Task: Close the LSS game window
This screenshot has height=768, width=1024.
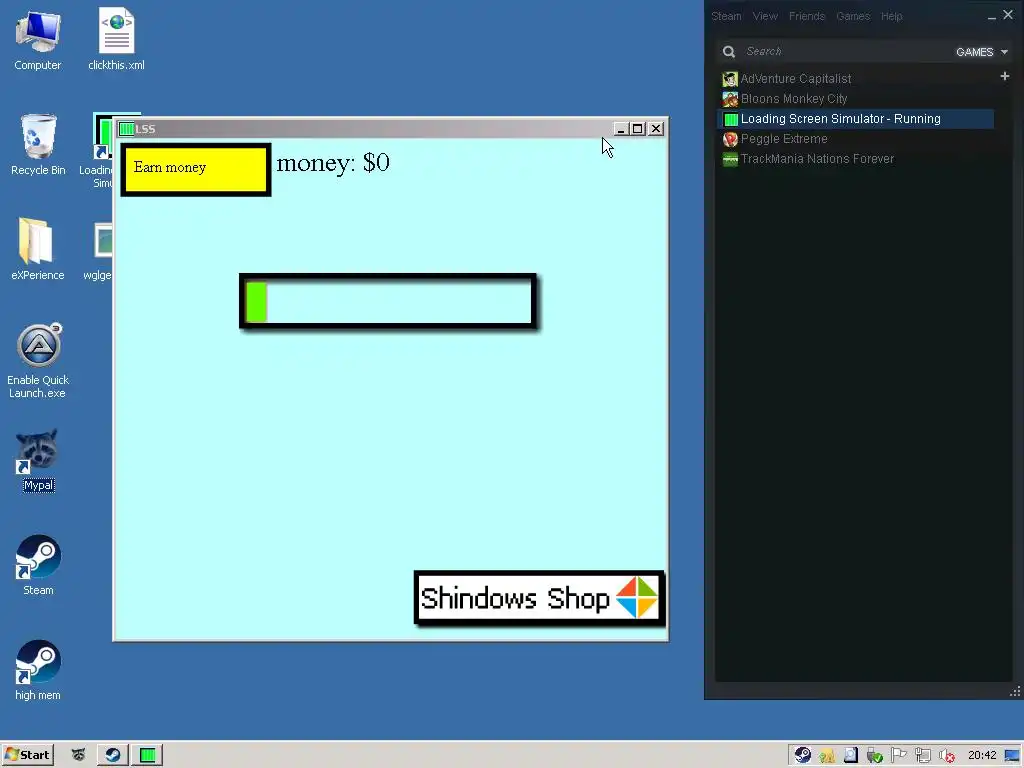Action: 656,129
